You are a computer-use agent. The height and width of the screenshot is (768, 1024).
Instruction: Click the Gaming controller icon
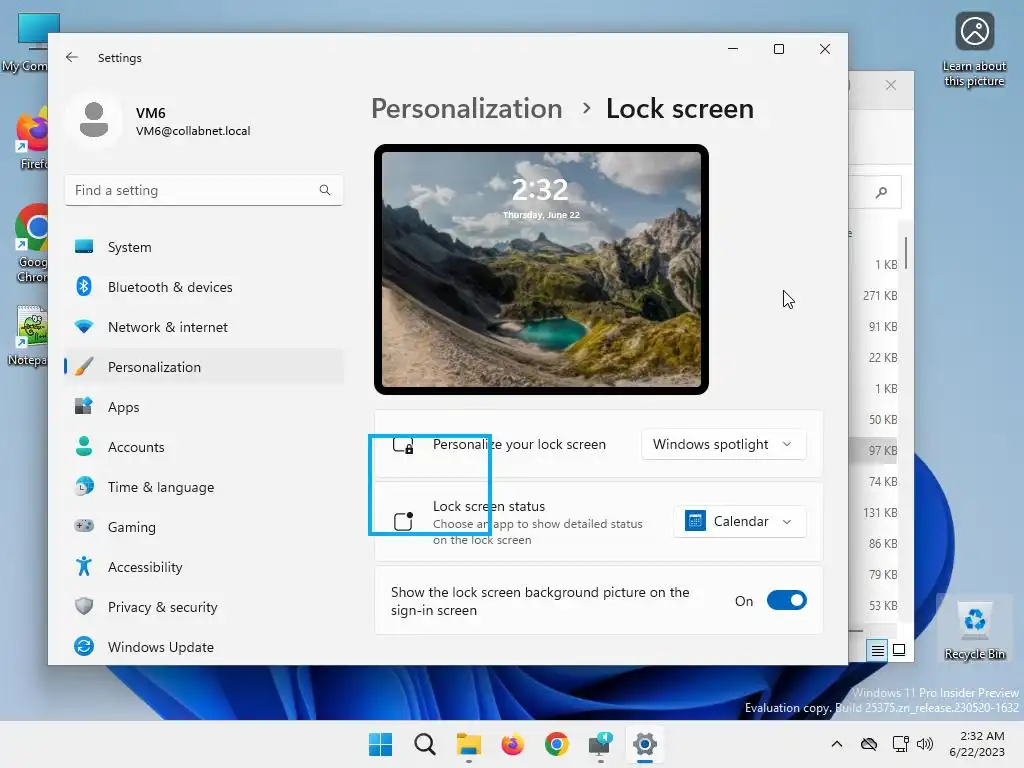coord(84,526)
